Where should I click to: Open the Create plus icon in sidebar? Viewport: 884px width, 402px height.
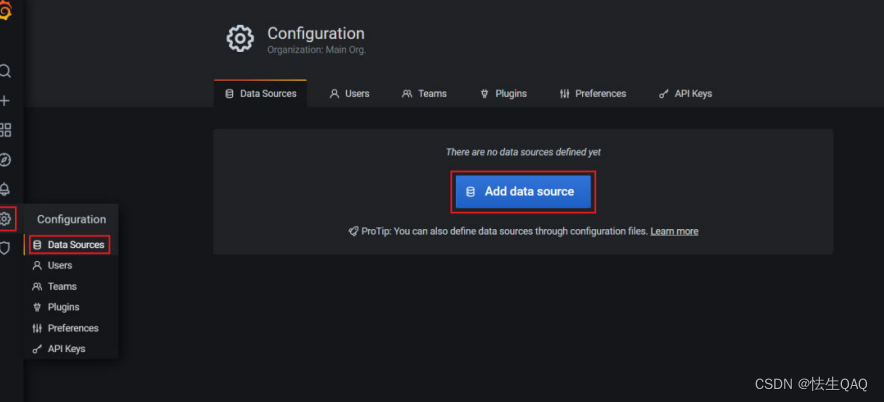[5, 101]
